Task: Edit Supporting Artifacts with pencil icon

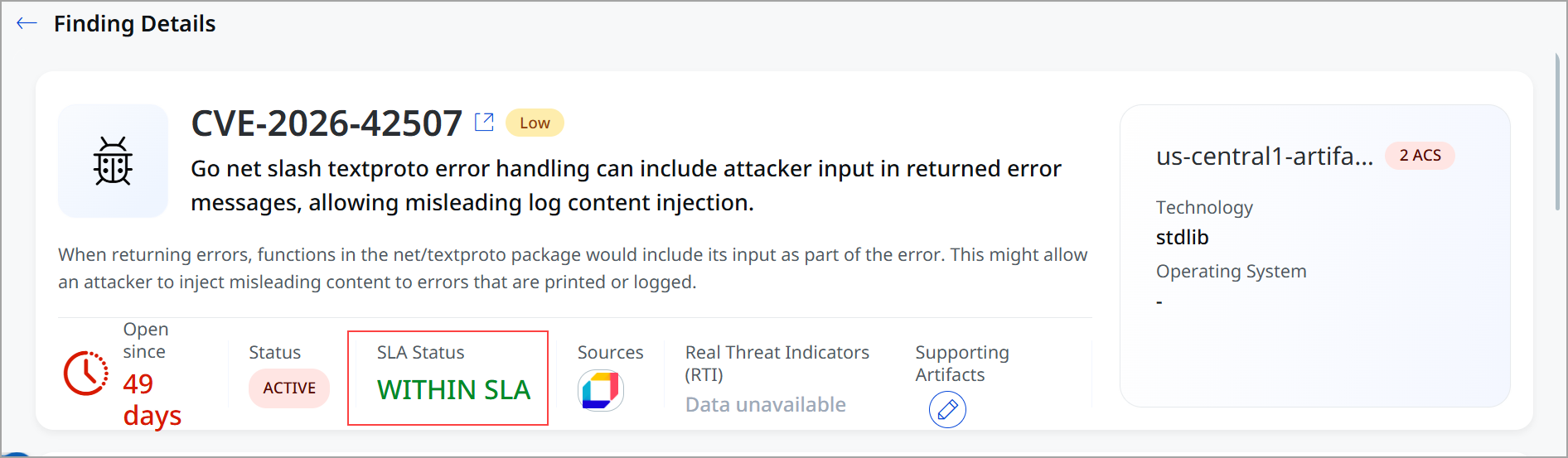Action: click(x=947, y=409)
